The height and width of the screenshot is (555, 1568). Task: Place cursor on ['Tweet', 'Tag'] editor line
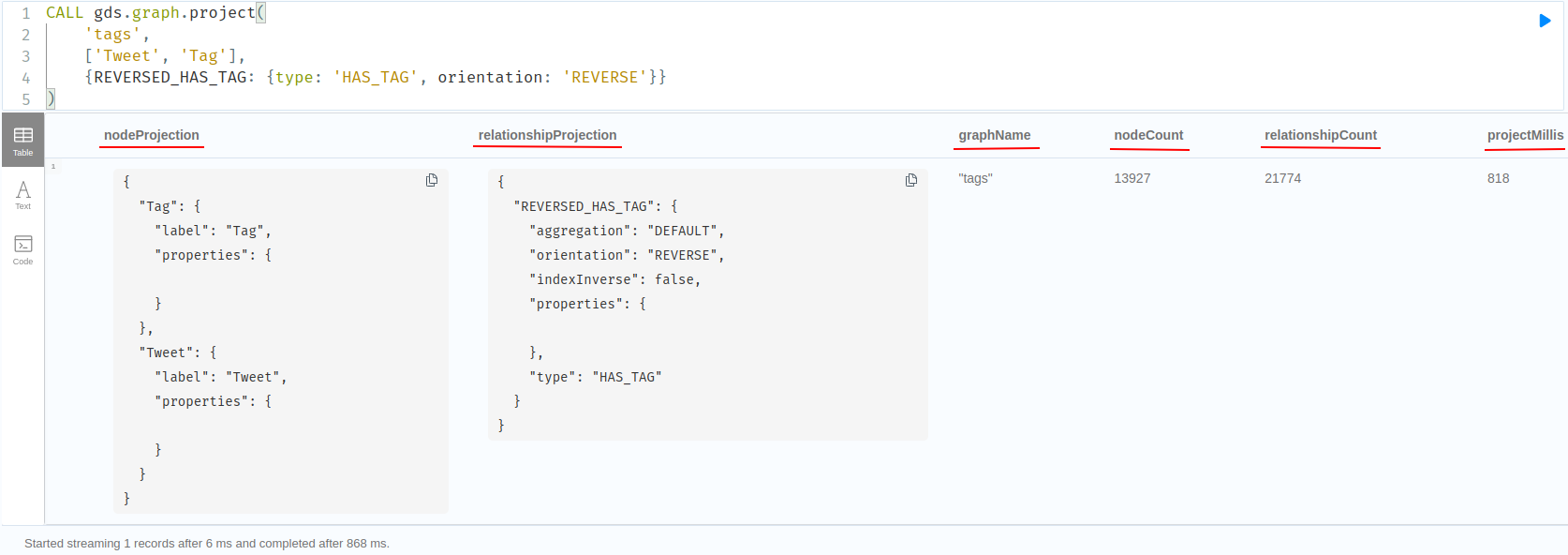coord(165,56)
